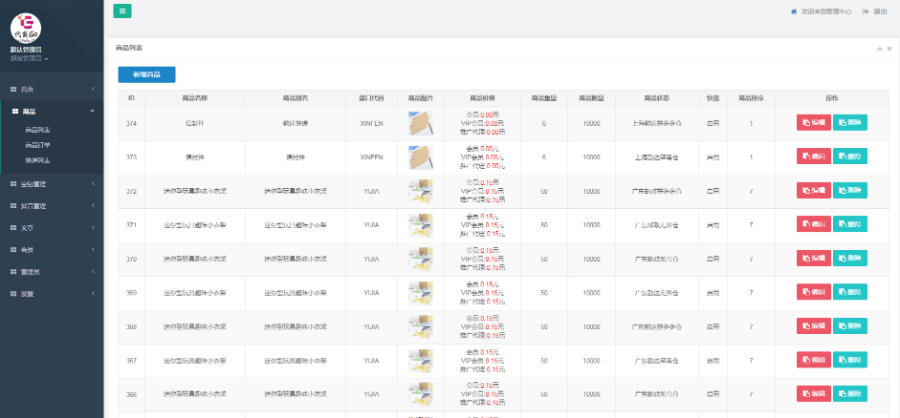Viewport: 900px width, 418px height.
Task: Open the product image in row 370
Action: (x=421, y=259)
